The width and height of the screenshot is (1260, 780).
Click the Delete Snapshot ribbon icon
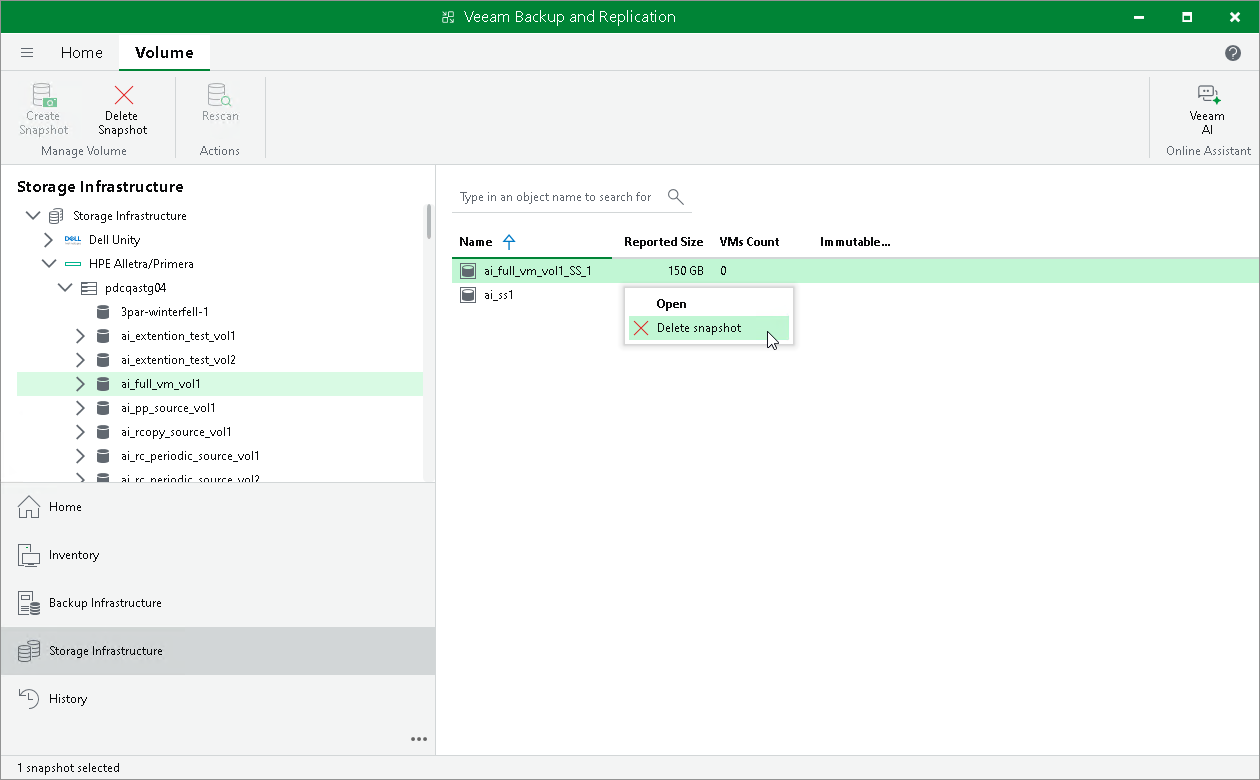(123, 95)
